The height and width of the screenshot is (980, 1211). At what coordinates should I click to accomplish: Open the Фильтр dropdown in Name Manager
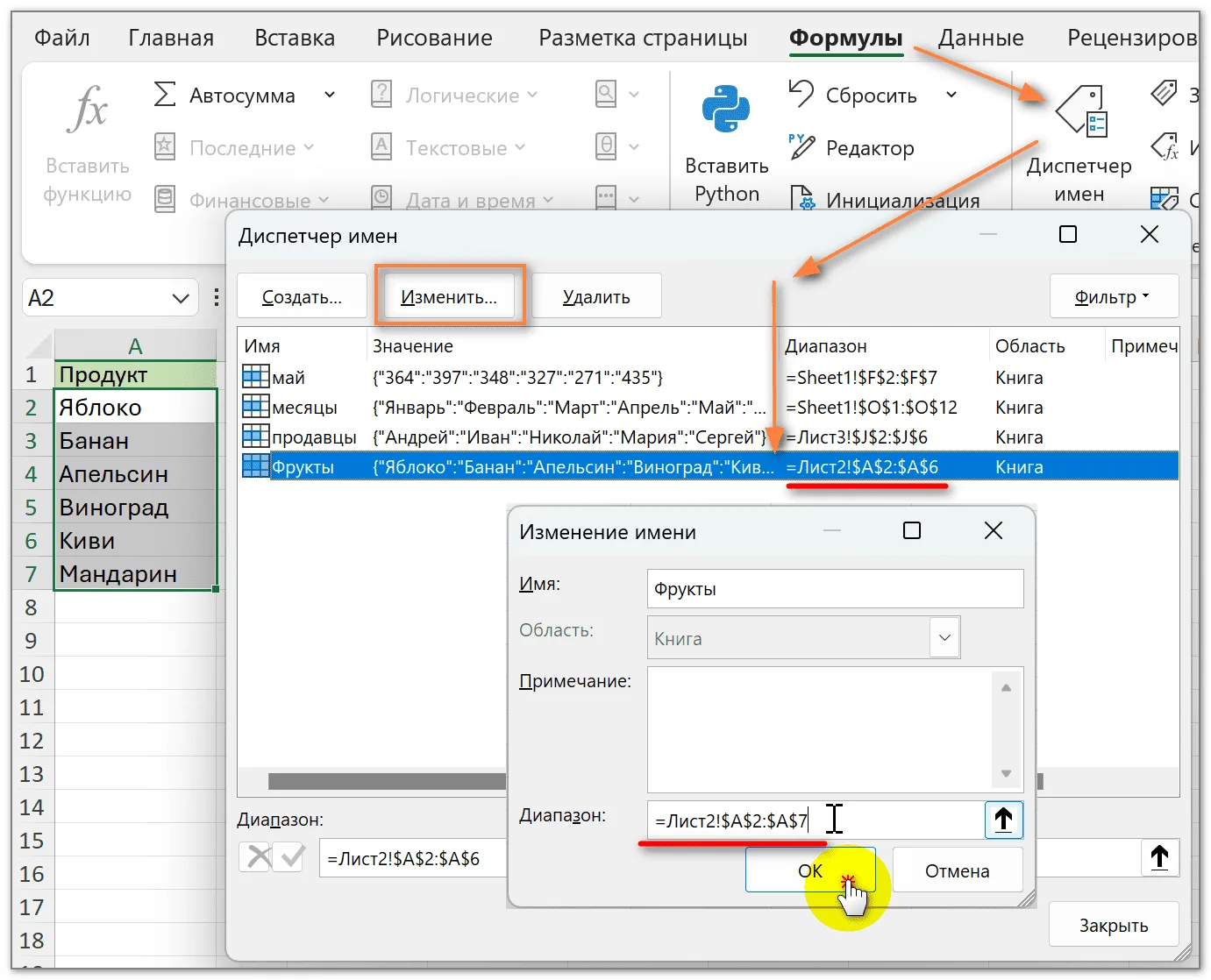(1114, 297)
